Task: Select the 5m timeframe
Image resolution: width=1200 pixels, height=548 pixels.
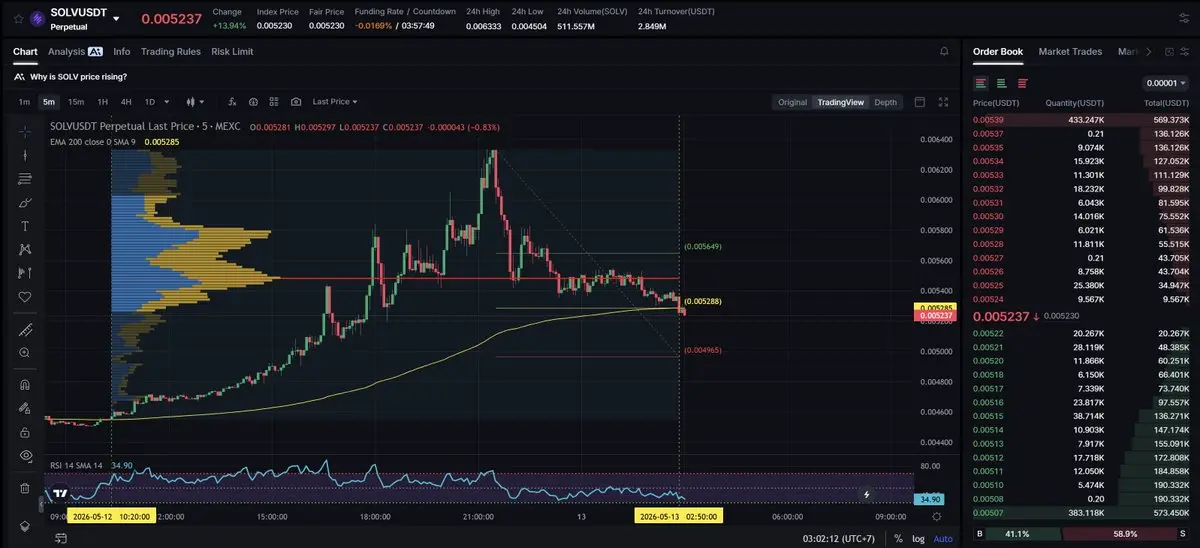Action: (x=49, y=102)
